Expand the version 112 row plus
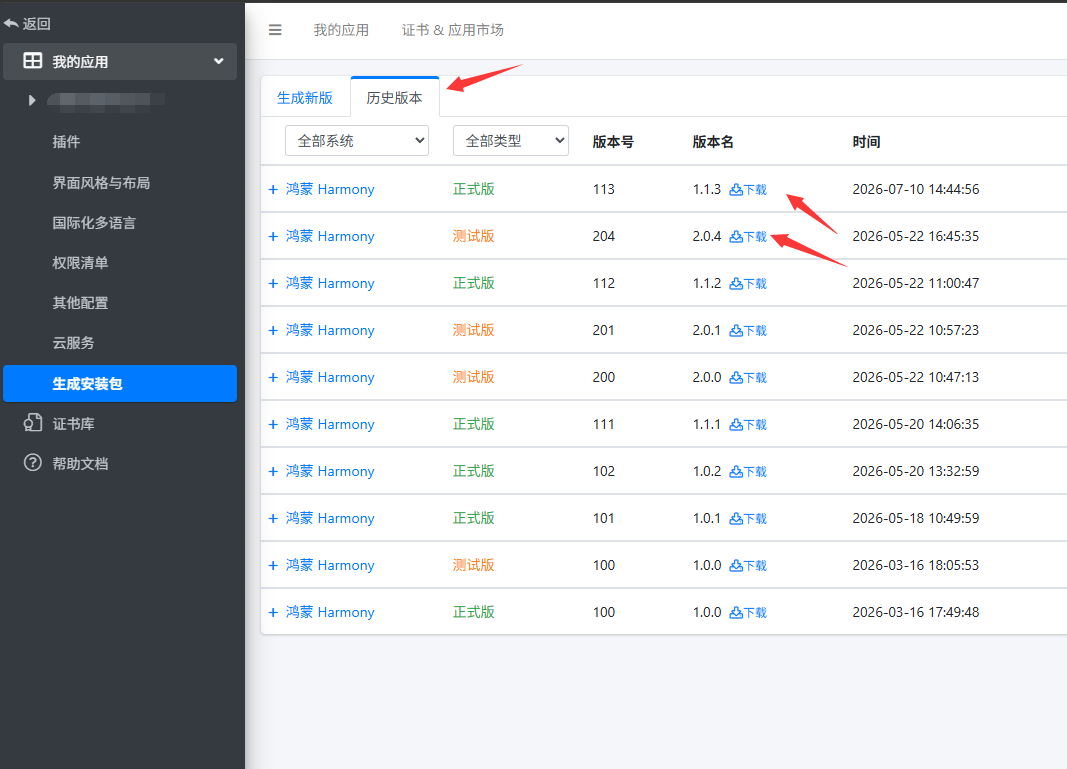Screen dimensions: 1067x769 pos(273,283)
